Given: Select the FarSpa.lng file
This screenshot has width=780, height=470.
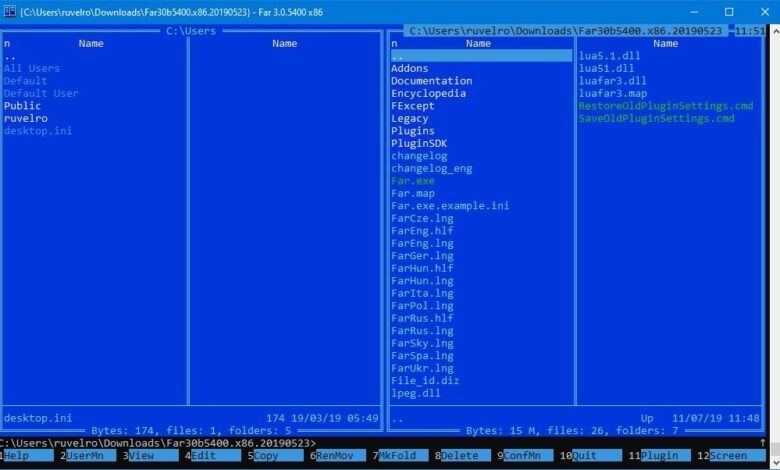Looking at the screenshot, I should (422, 356).
